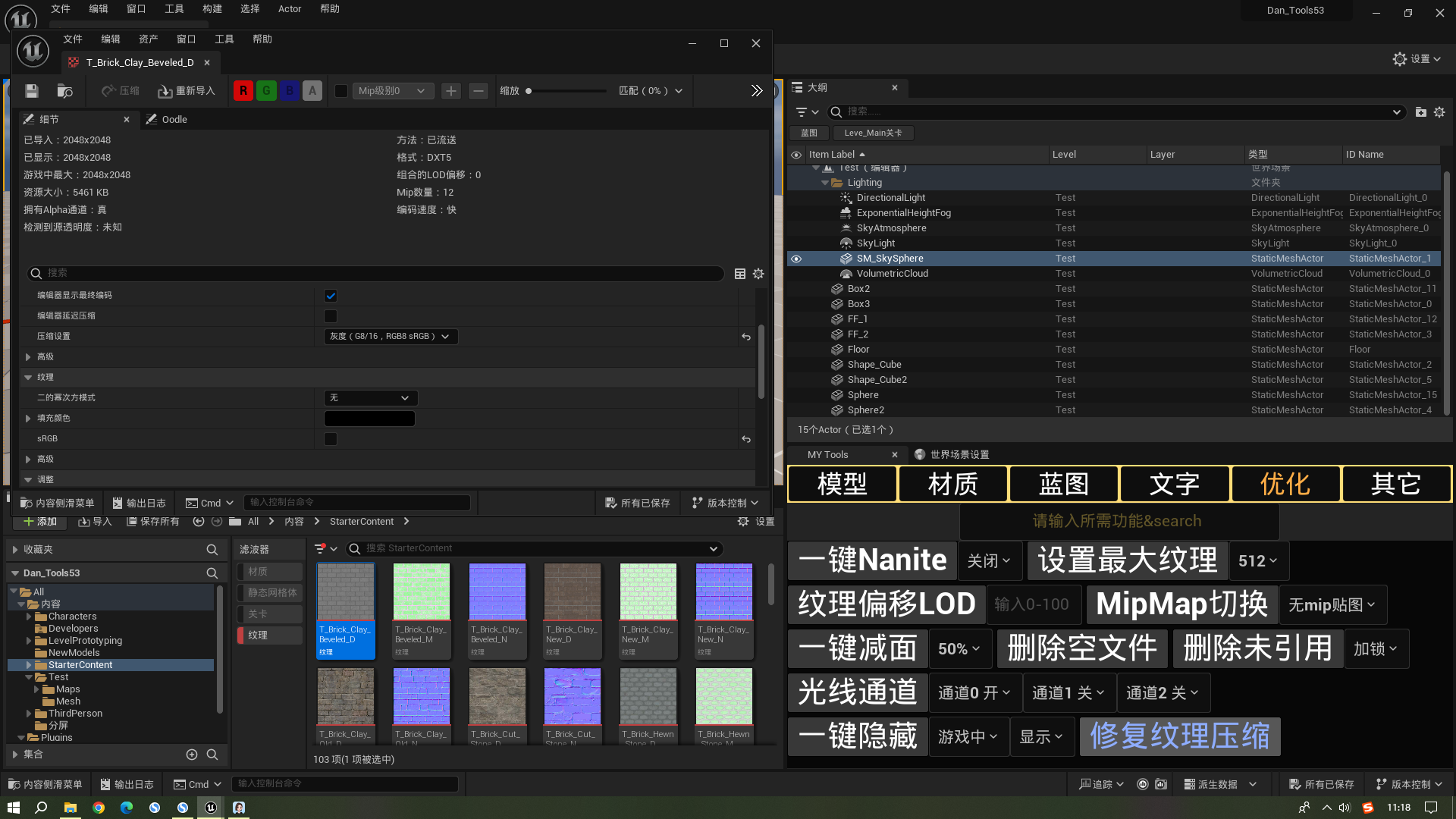1456x819 pixels.
Task: Open outliner settings gear
Action: click(1439, 112)
